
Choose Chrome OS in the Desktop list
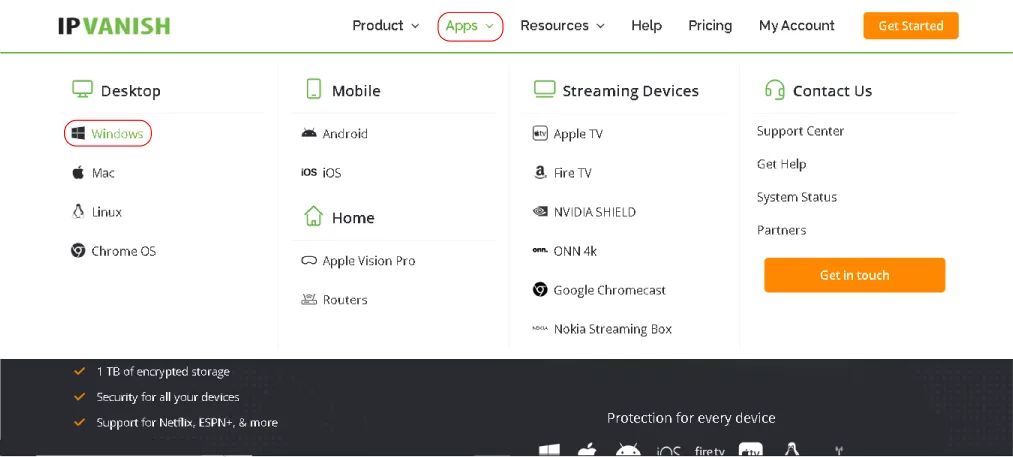[123, 251]
